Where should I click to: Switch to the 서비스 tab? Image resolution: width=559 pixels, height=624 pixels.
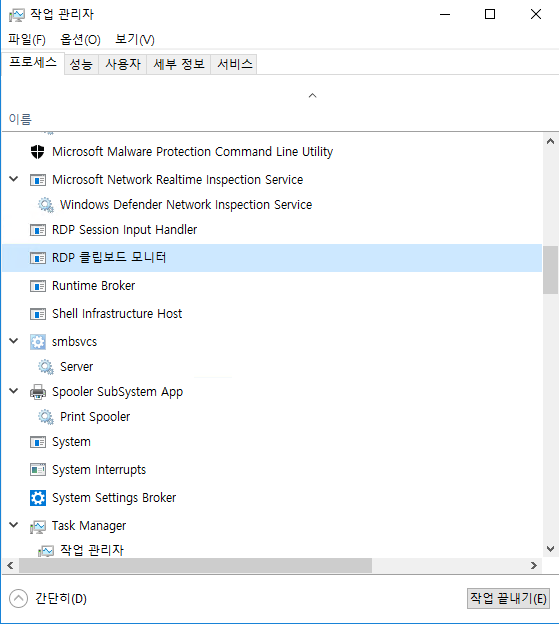click(x=235, y=64)
